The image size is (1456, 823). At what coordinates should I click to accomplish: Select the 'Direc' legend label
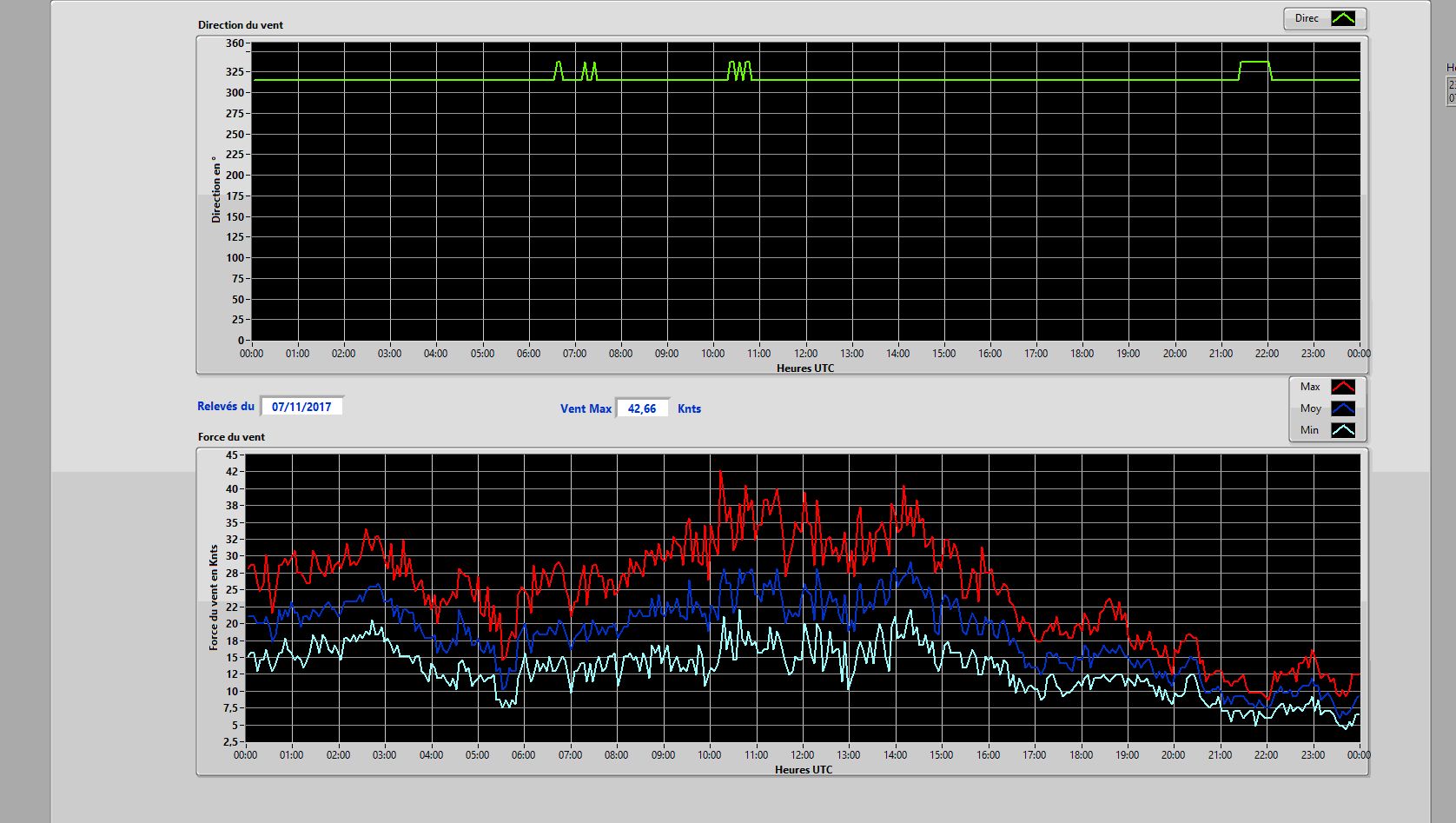(x=1307, y=18)
